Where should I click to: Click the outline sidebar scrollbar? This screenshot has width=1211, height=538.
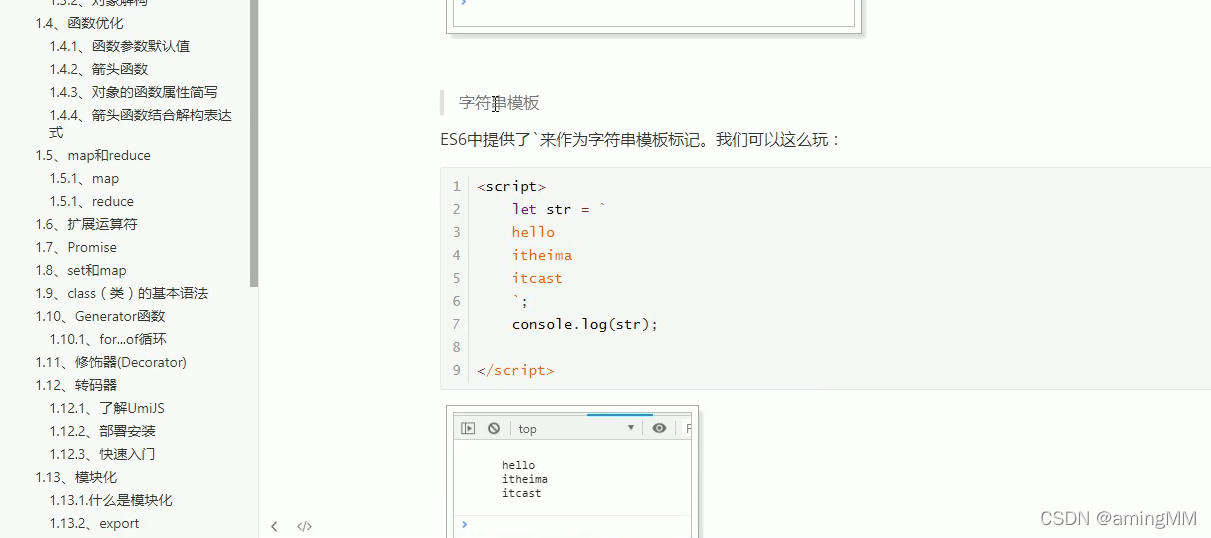(254, 143)
